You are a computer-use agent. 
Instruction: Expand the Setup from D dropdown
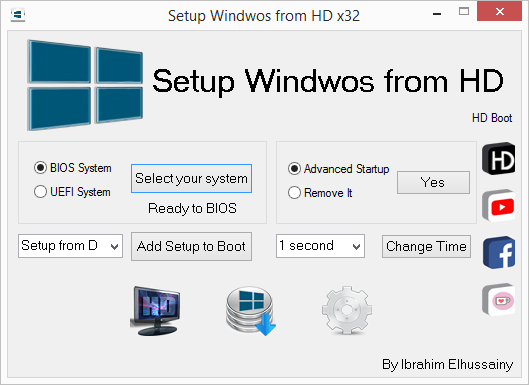point(70,246)
